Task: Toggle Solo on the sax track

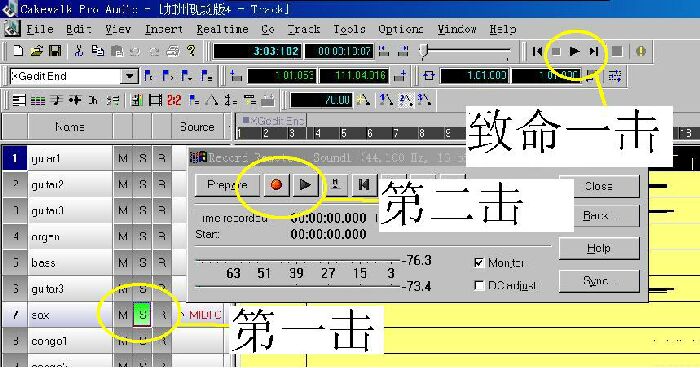Action: pyautogui.click(x=142, y=315)
